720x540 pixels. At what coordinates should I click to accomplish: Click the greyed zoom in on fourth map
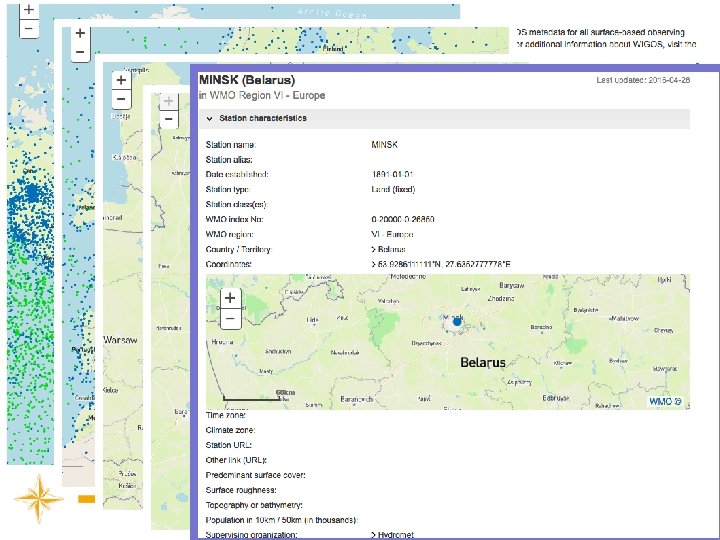[x=169, y=101]
